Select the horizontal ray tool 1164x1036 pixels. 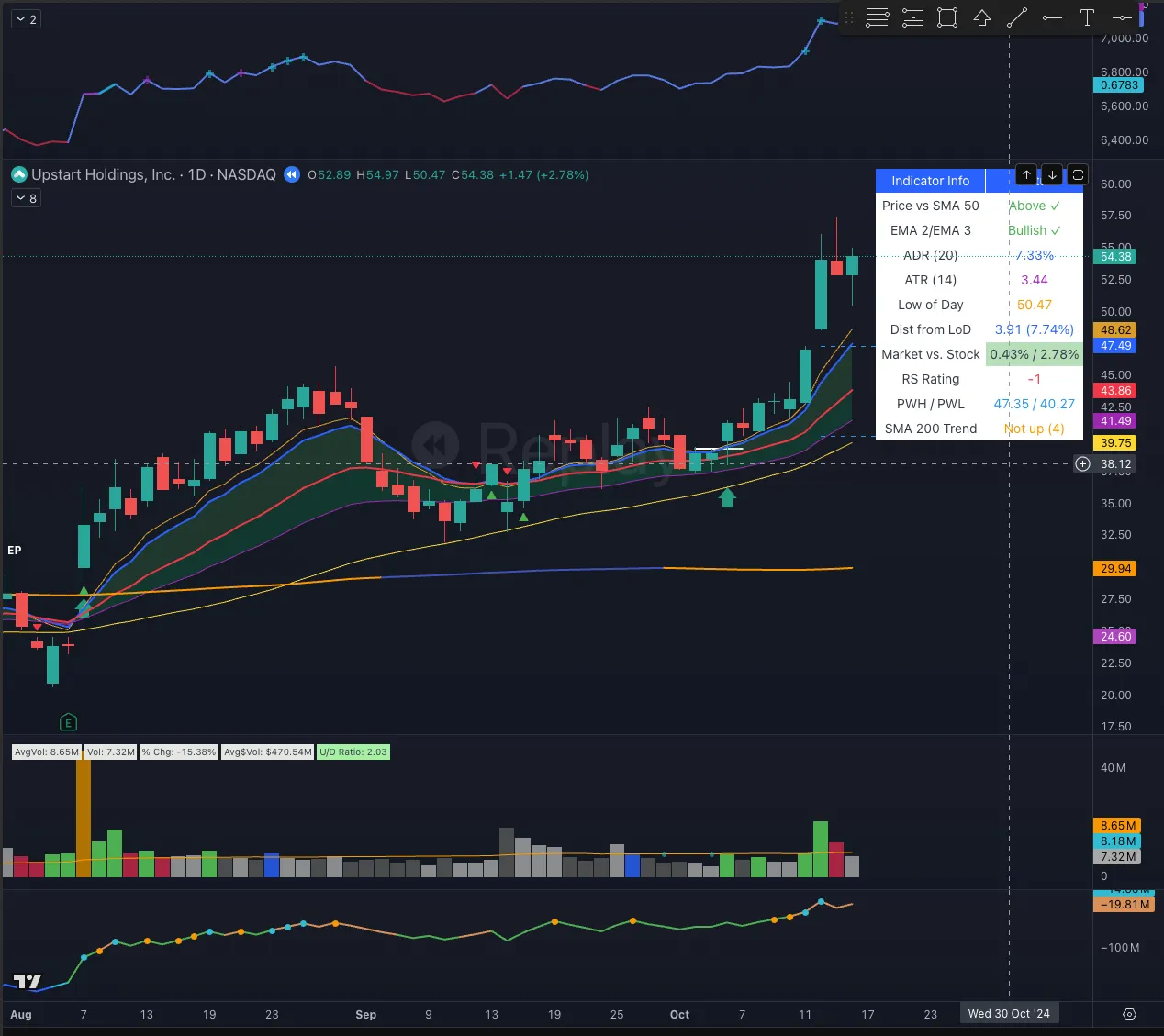coord(1052,17)
